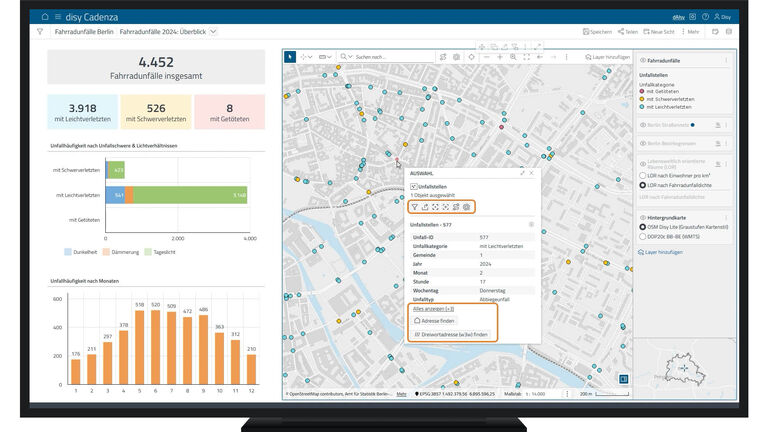Activate the map selection arrow tool
The width and height of the screenshot is (768, 432).
click(290, 57)
